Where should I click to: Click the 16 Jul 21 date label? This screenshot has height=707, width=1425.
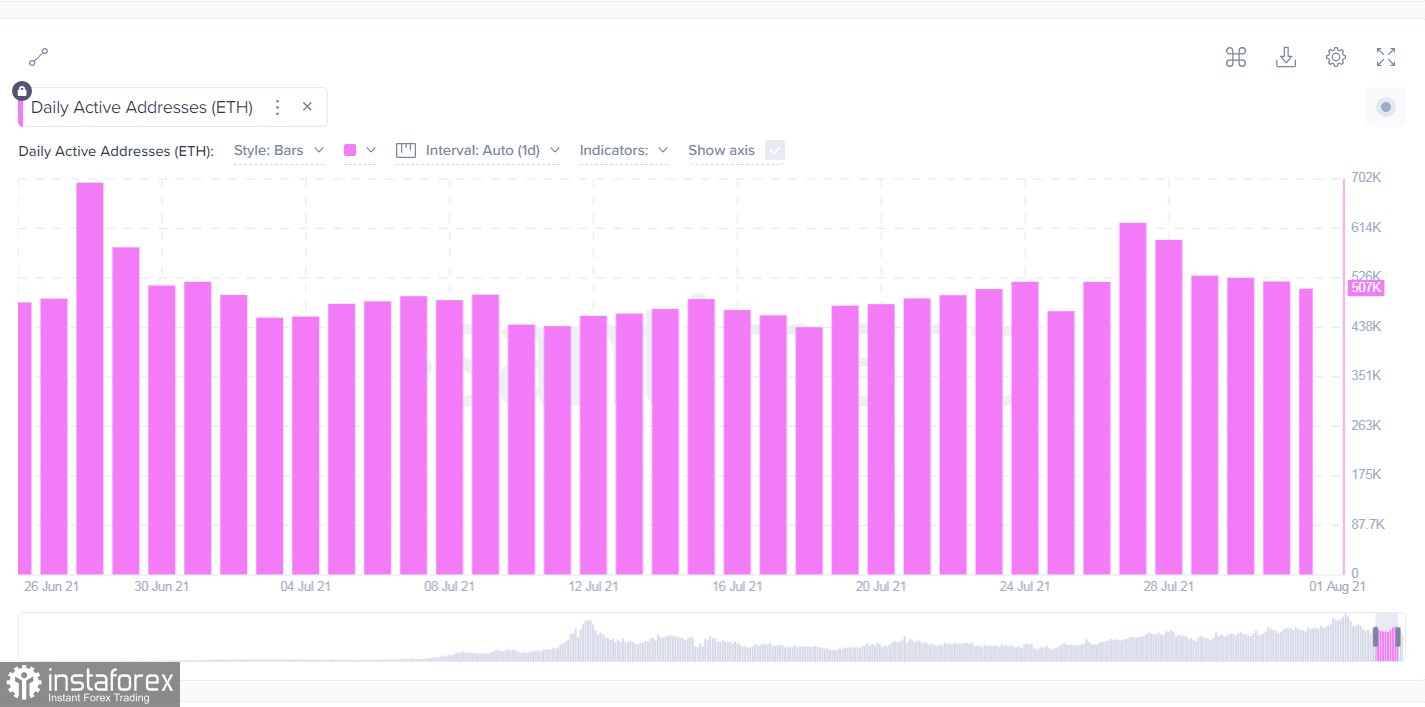(x=737, y=586)
